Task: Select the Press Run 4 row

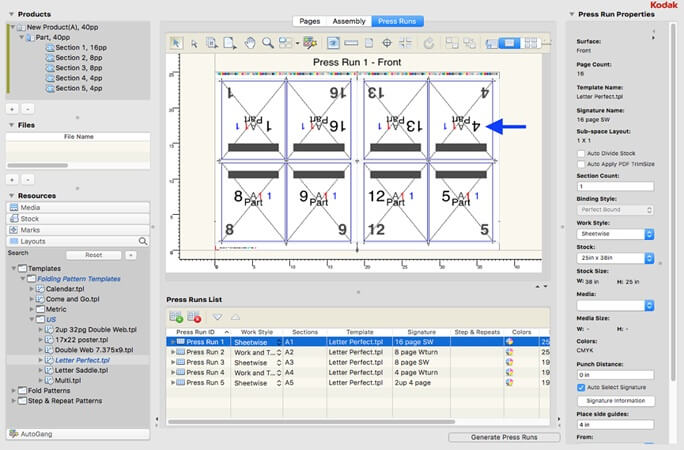Action: click(357, 372)
